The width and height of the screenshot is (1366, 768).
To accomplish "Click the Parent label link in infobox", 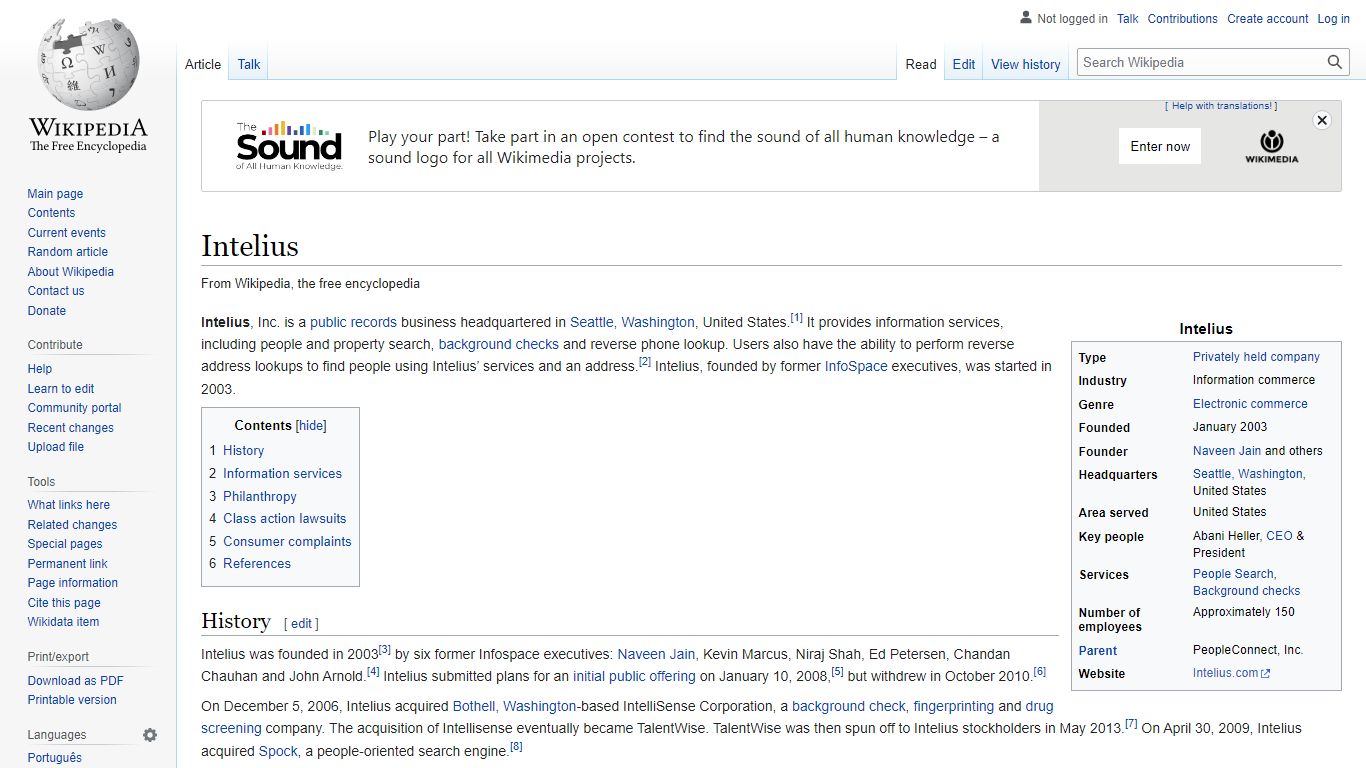I will click(x=1097, y=651).
